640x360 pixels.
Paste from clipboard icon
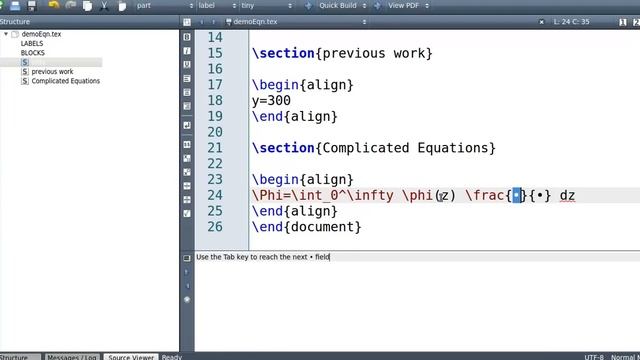pyautogui.click(x=122, y=5)
